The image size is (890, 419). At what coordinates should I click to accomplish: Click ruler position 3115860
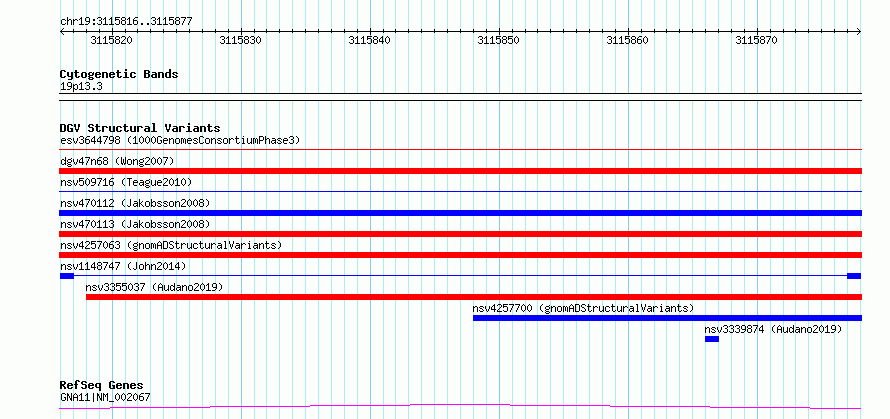click(x=628, y=40)
